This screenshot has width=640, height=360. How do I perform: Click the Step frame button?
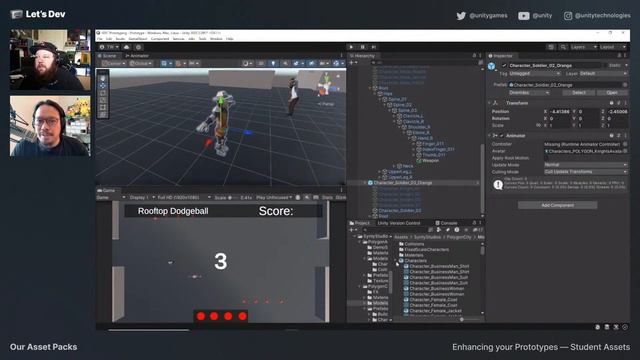pyautogui.click(x=373, y=47)
